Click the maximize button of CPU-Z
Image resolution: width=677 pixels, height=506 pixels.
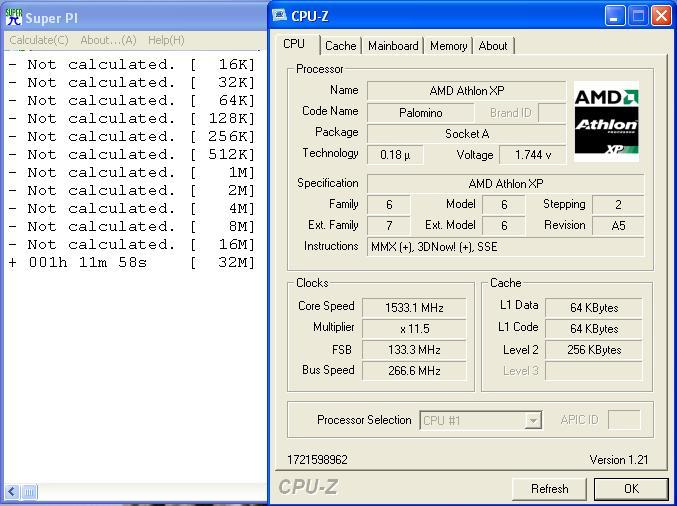(x=638, y=16)
